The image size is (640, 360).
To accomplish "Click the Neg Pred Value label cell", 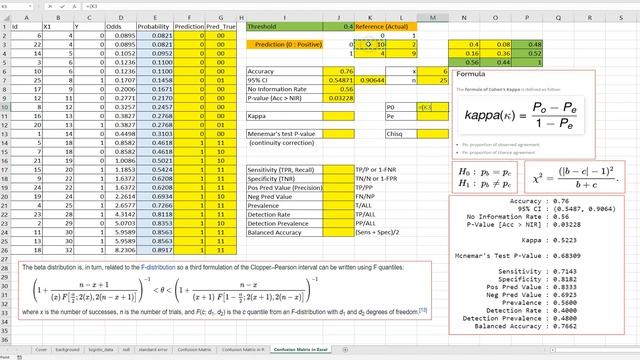I will pos(284,196).
